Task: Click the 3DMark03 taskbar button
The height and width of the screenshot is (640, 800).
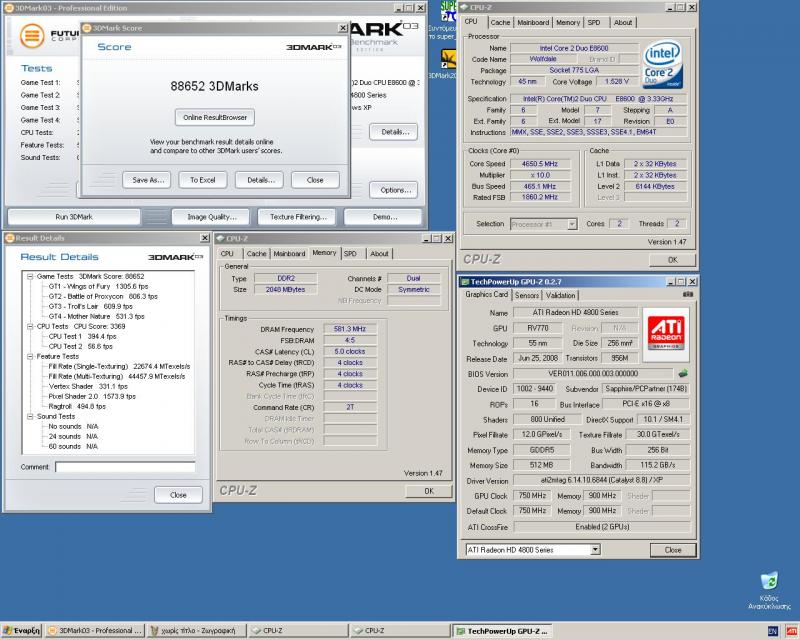Action: [x=94, y=631]
